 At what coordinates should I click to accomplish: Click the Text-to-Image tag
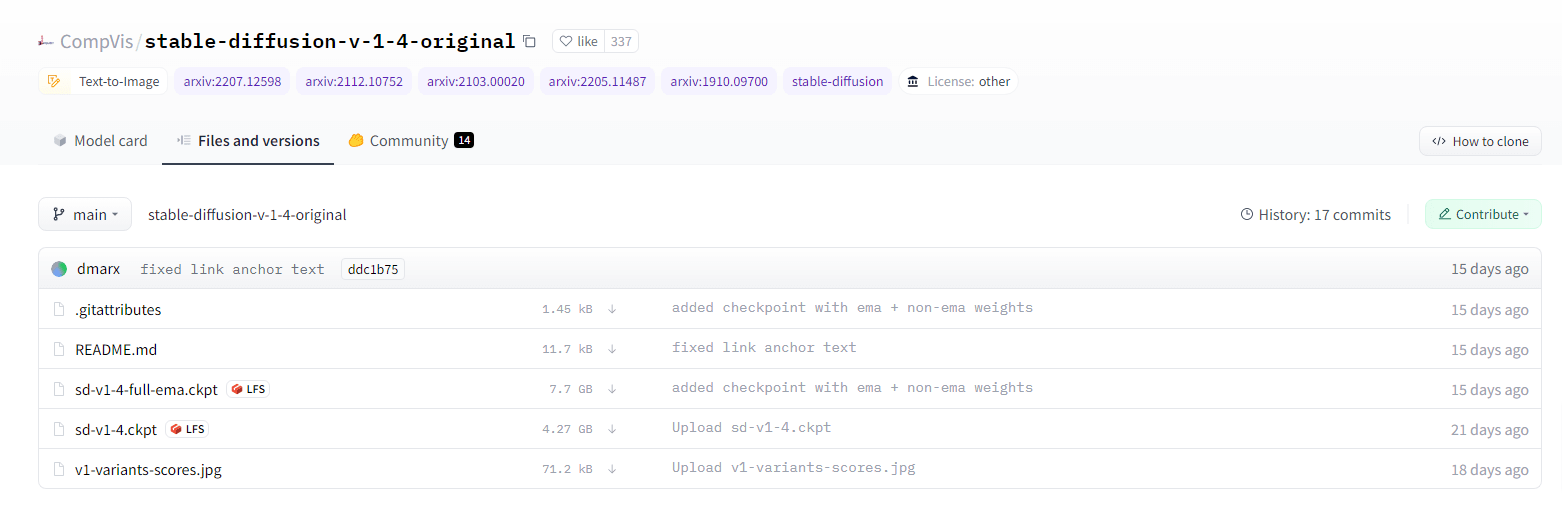click(x=104, y=82)
